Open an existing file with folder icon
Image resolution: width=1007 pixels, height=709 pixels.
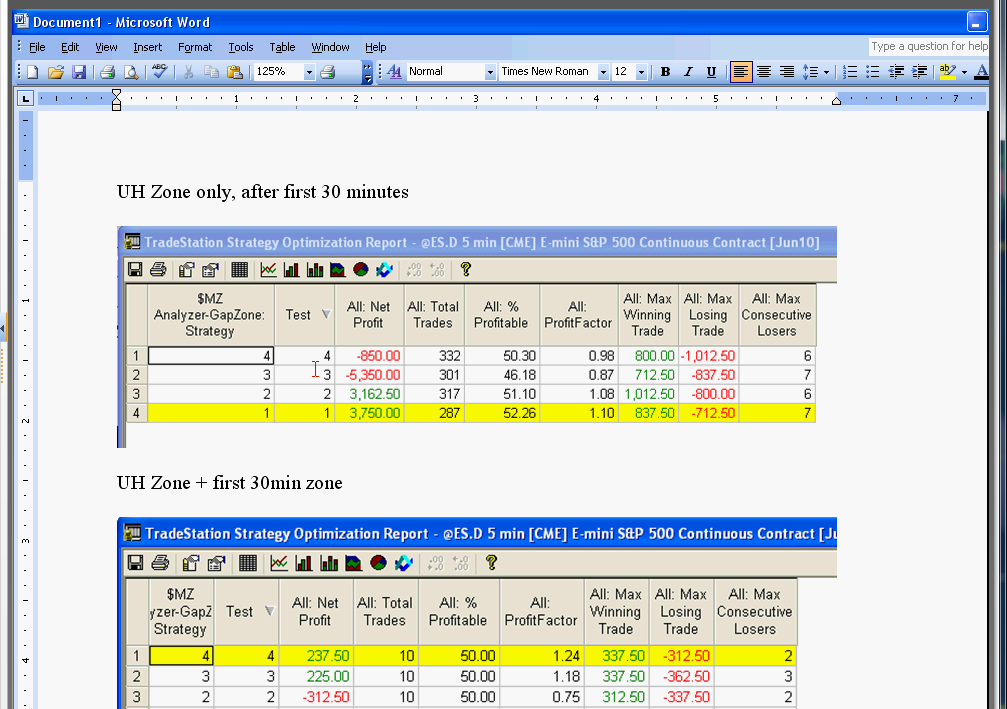click(x=56, y=72)
